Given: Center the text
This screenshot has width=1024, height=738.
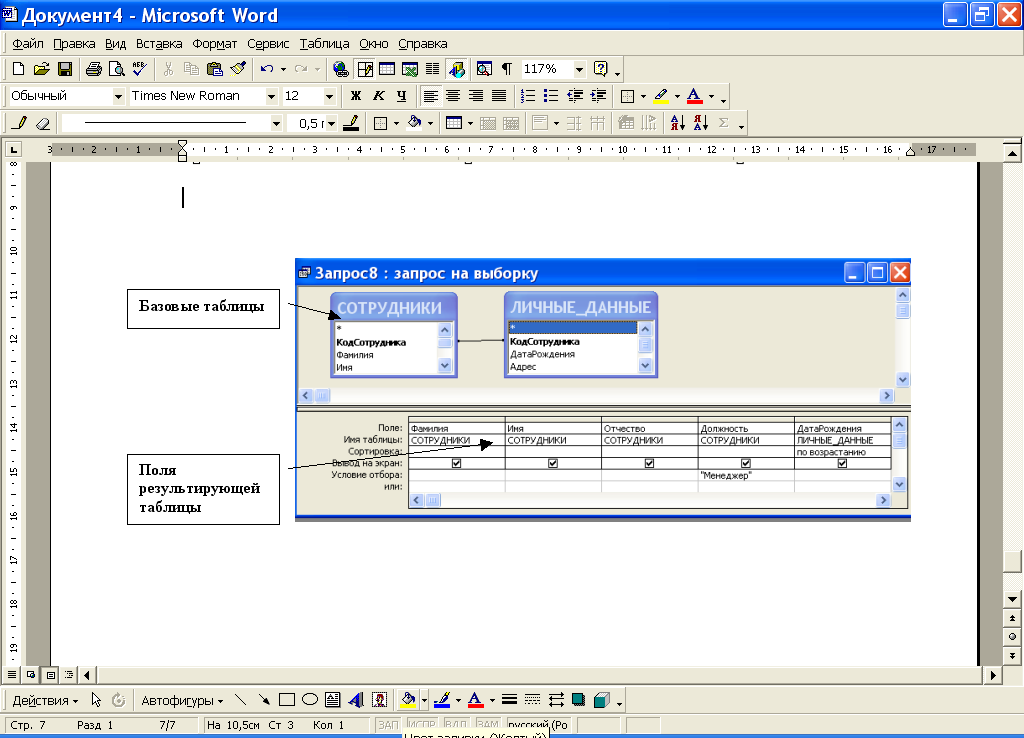Looking at the screenshot, I should pos(453,96).
